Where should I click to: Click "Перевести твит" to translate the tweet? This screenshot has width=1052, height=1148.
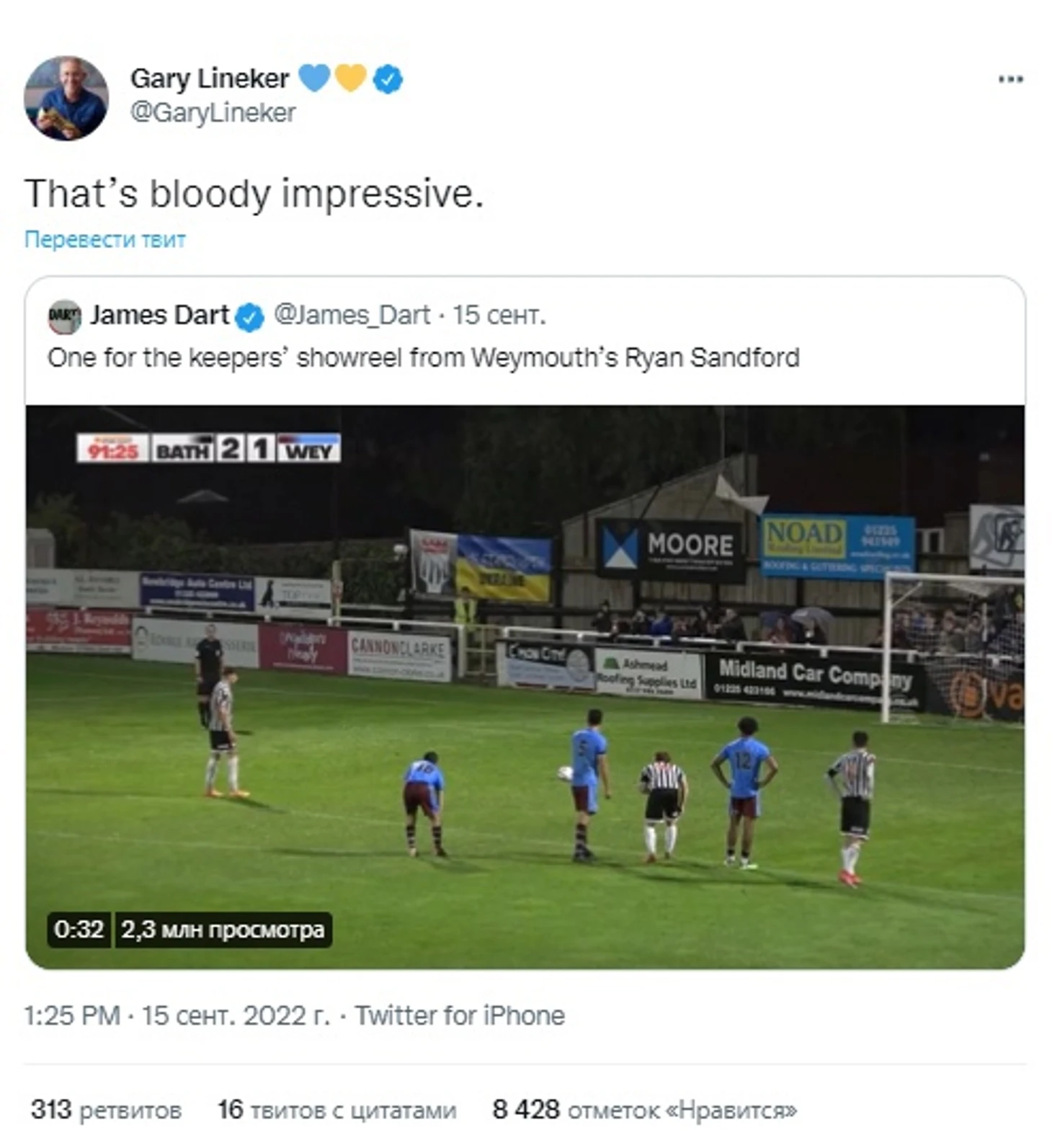(x=105, y=239)
